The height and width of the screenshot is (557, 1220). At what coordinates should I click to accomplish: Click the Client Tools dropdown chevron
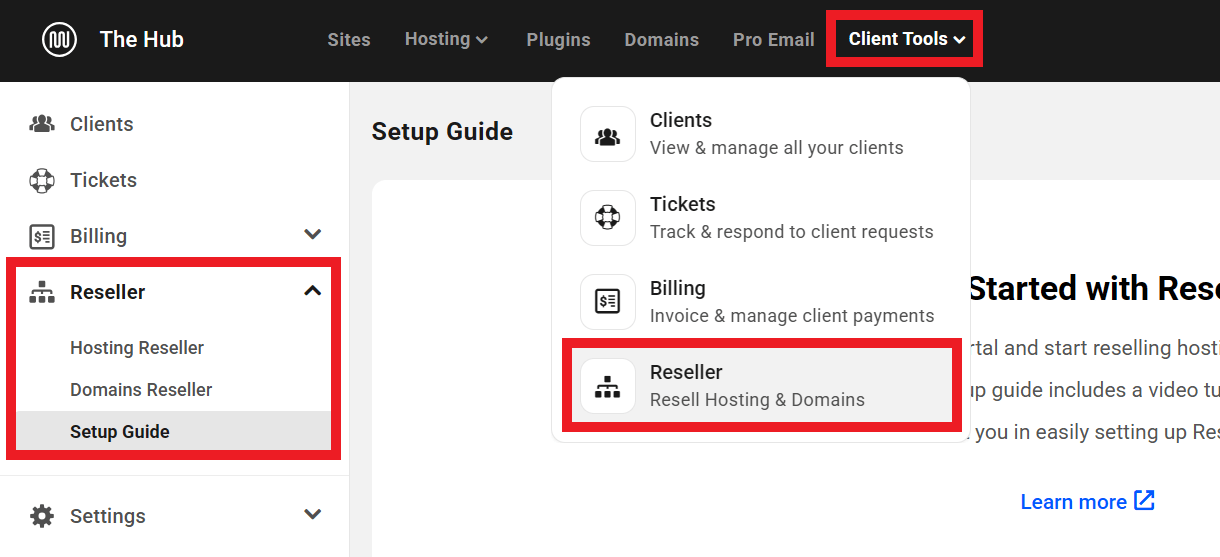pyautogui.click(x=959, y=40)
